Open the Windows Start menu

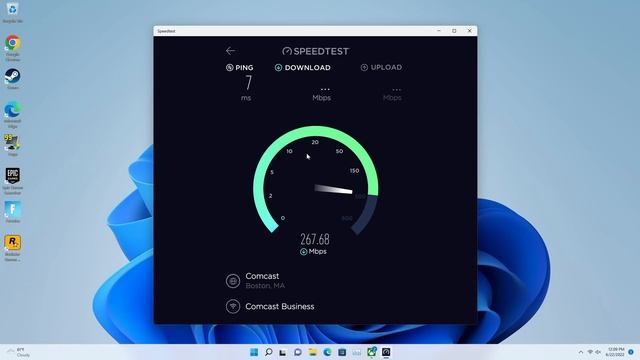[x=254, y=352]
